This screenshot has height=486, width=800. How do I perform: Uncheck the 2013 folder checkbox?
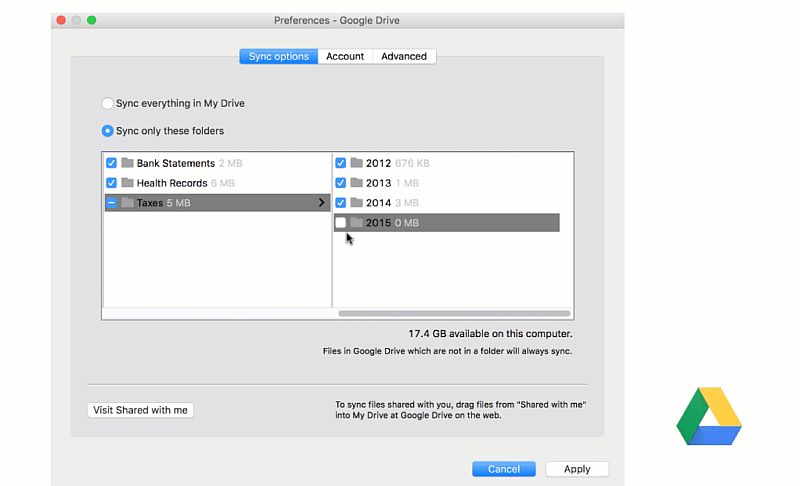340,183
